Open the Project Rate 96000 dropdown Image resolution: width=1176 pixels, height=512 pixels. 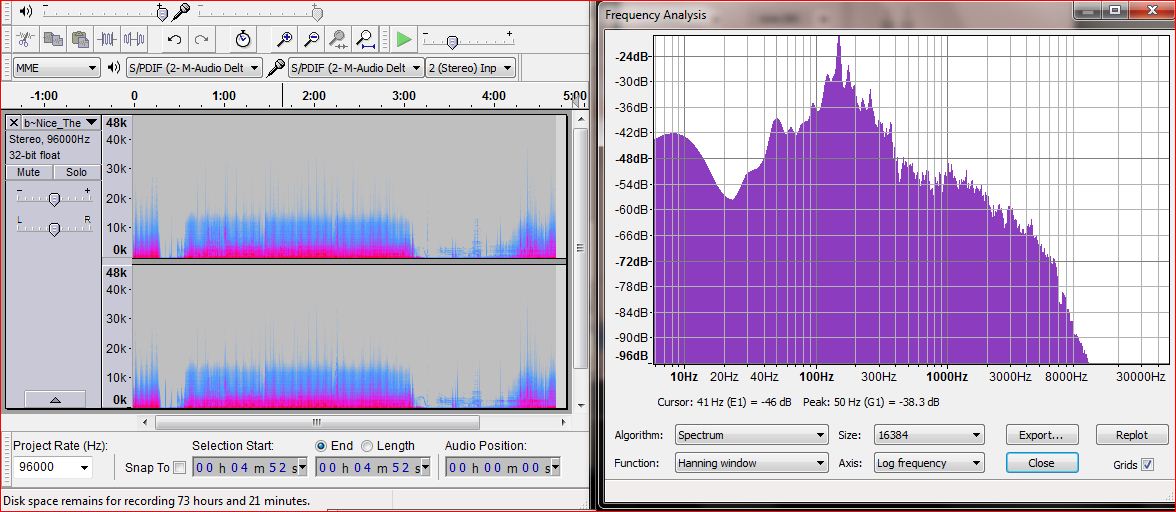click(52, 467)
